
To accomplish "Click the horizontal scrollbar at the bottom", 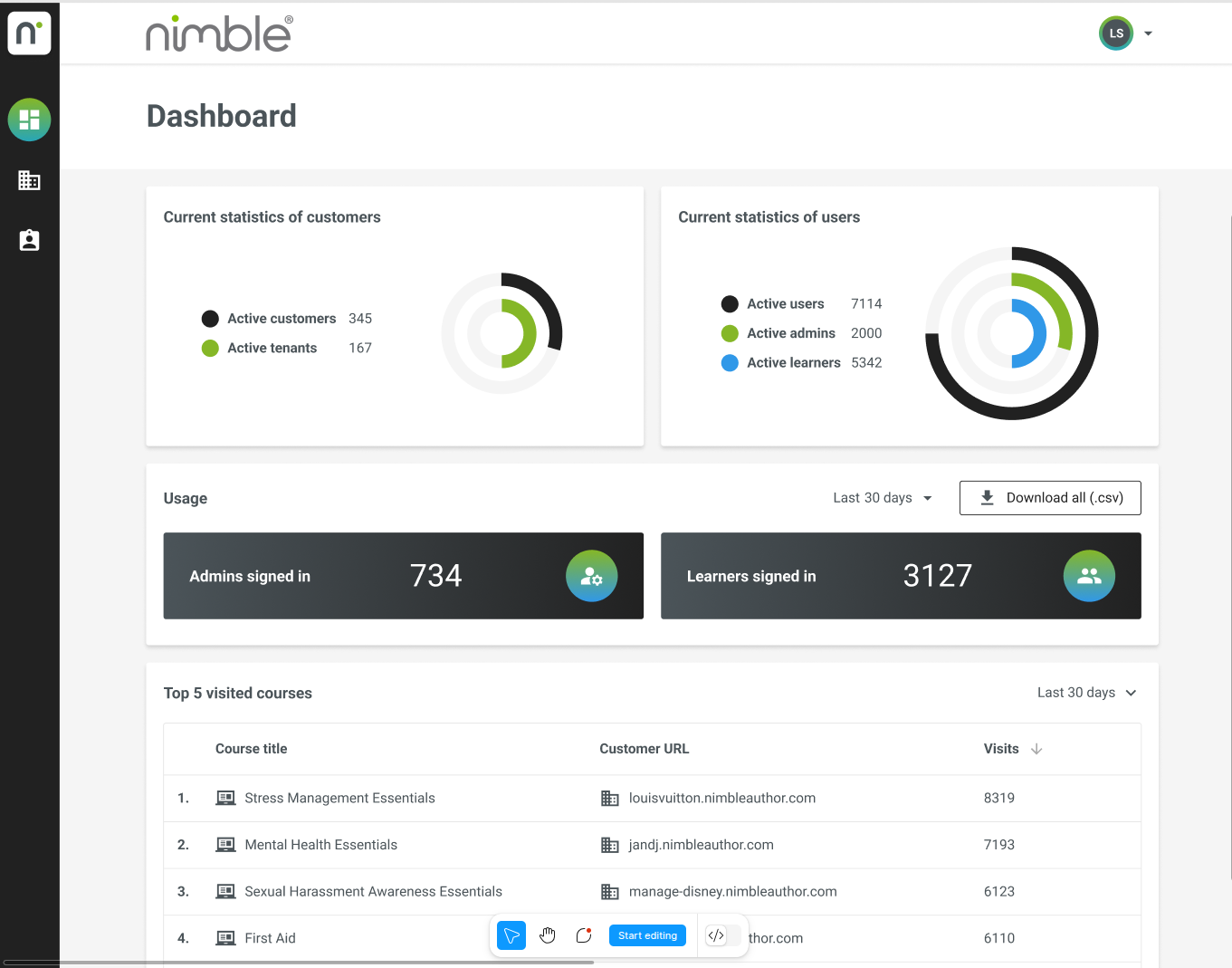I will [299, 963].
